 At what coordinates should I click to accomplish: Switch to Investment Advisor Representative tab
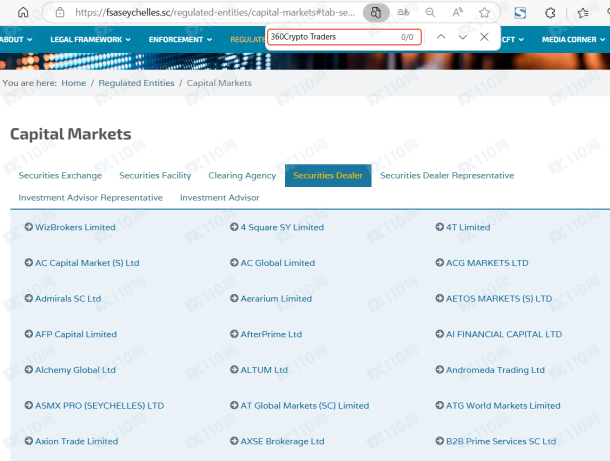(x=91, y=198)
